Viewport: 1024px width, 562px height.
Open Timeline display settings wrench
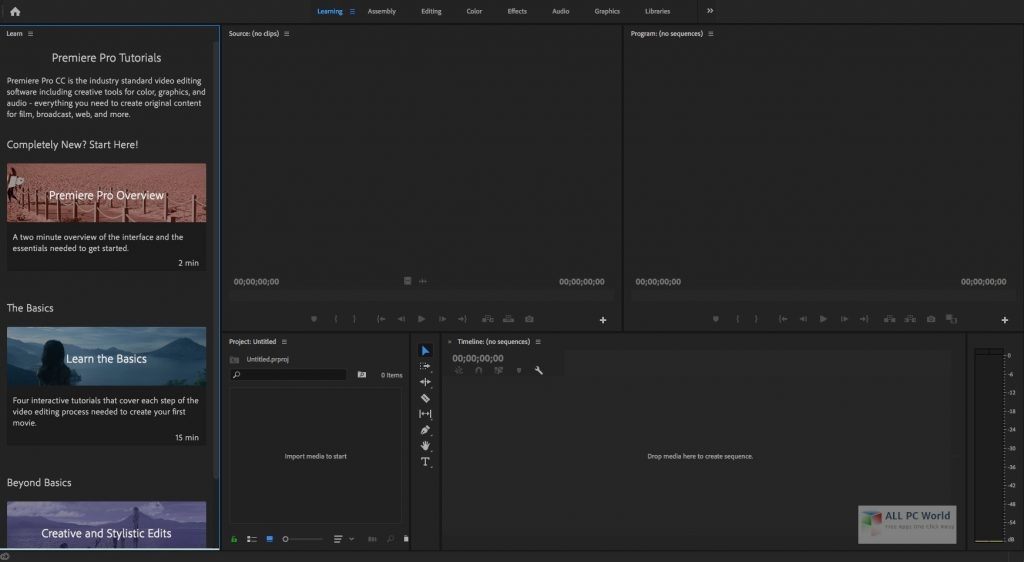pos(539,370)
